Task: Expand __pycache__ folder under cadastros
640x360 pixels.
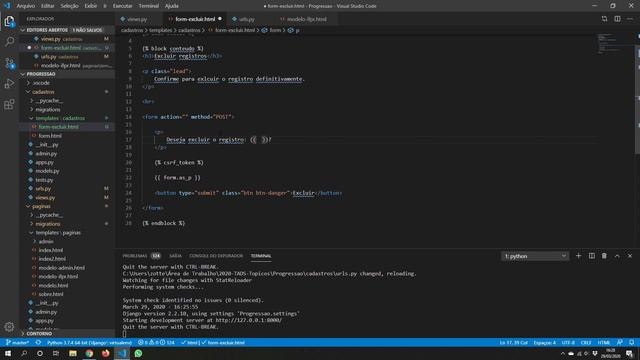Action: tap(67, 100)
